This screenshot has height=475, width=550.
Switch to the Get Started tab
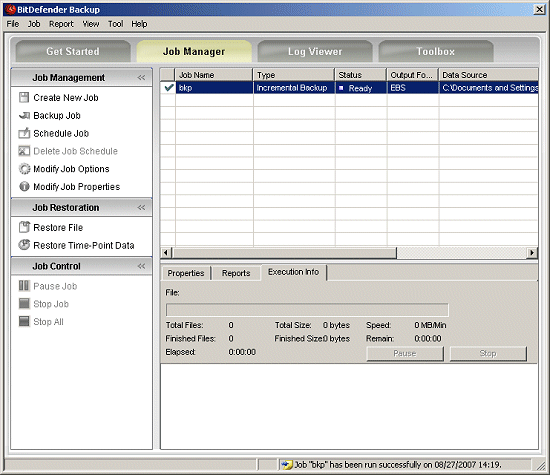(73, 51)
